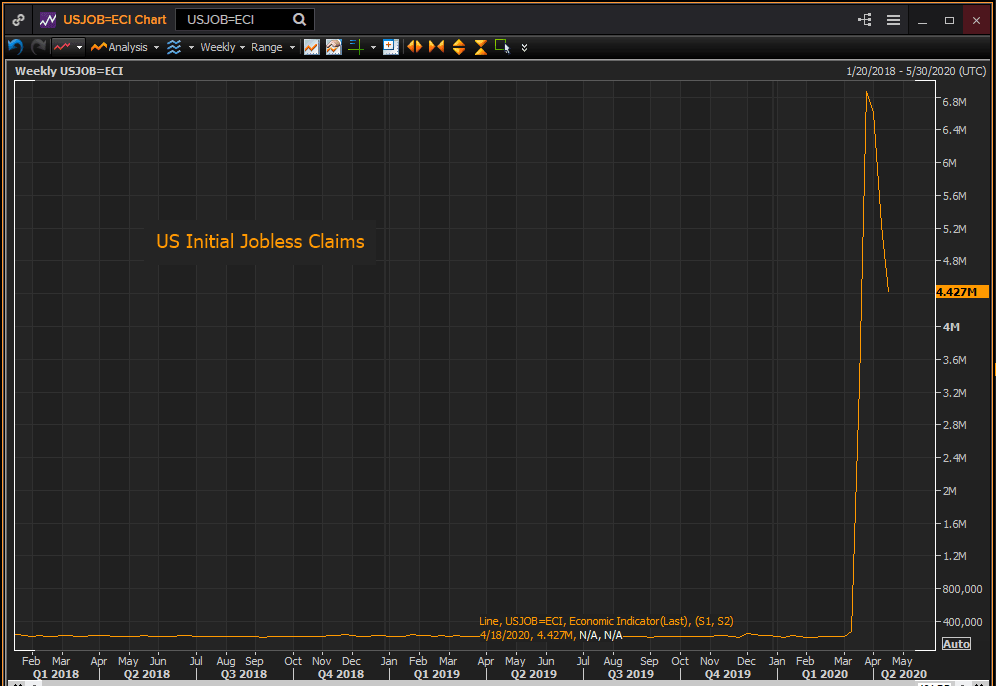Click the Q1 2018 axis label
This screenshot has height=686, width=996.
point(56,674)
